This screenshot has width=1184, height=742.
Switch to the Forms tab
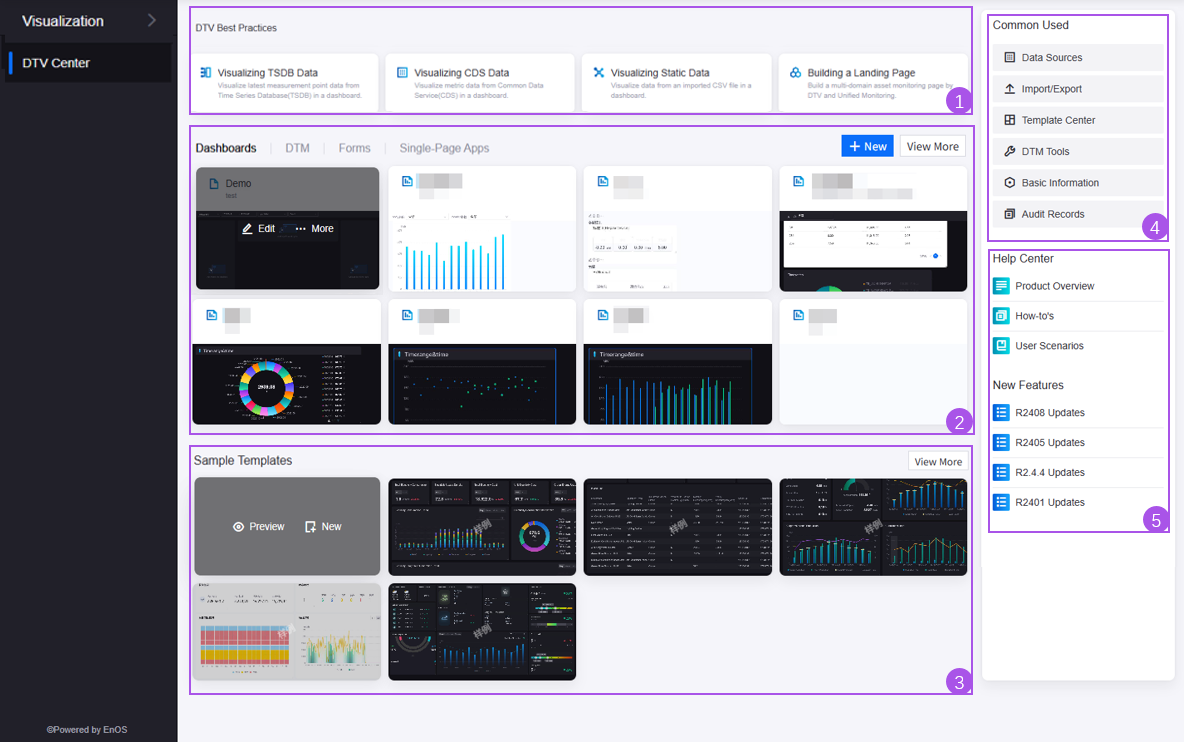(x=354, y=148)
